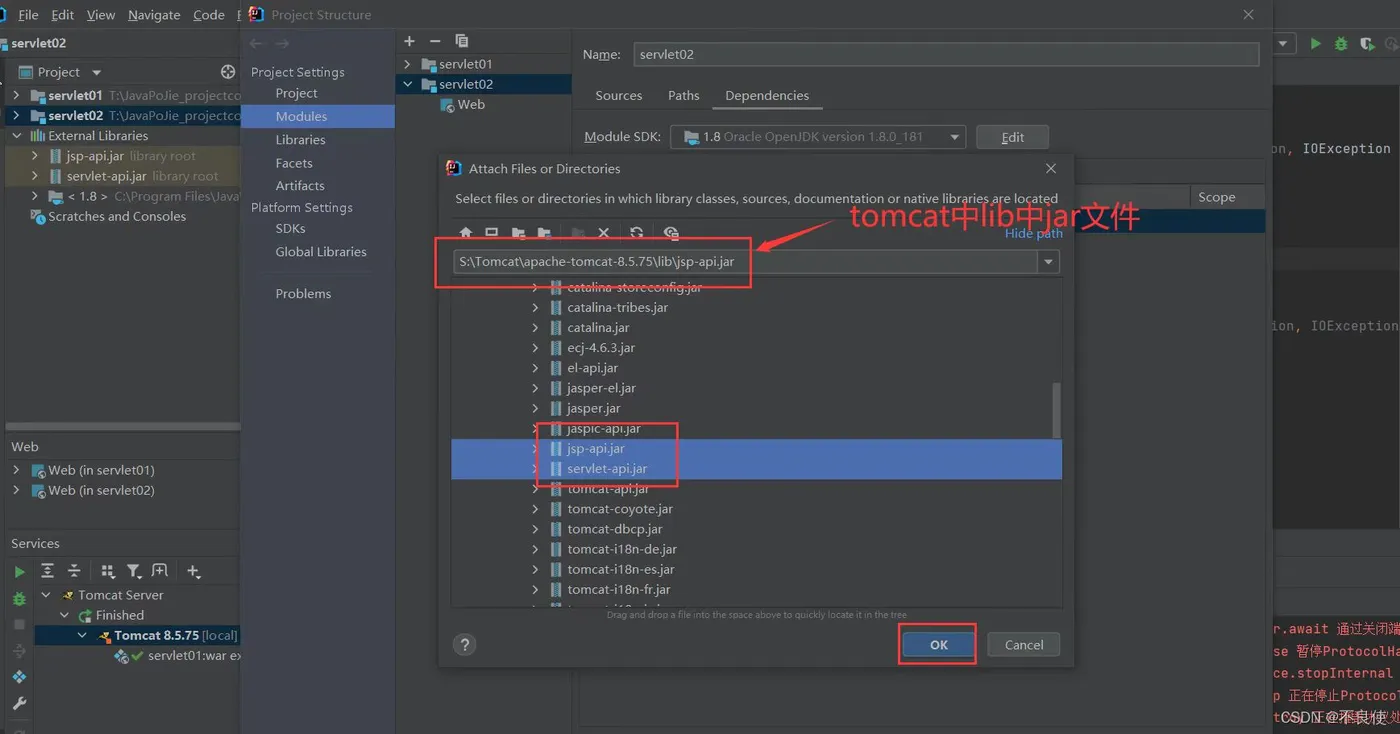Copy selected module in Project Structure
Viewport: 1400px width, 734px height.
pyautogui.click(x=461, y=41)
